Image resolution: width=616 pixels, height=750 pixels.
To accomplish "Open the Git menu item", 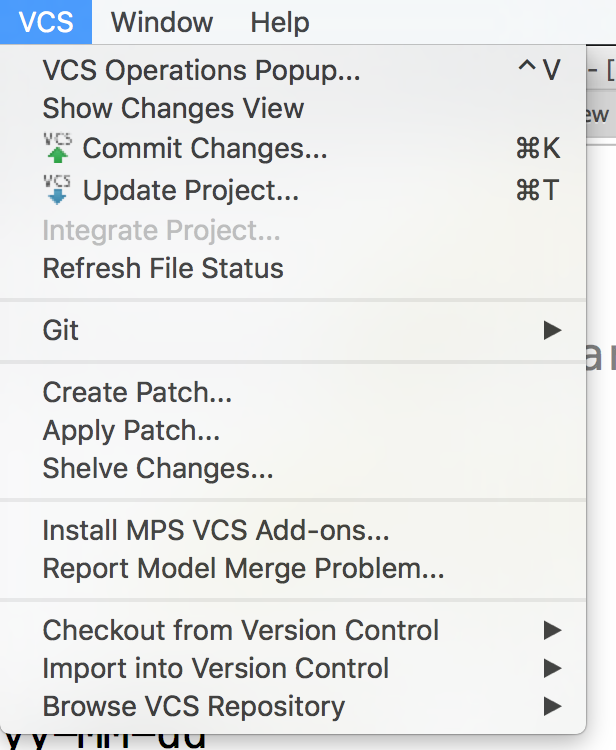I will coord(61,330).
